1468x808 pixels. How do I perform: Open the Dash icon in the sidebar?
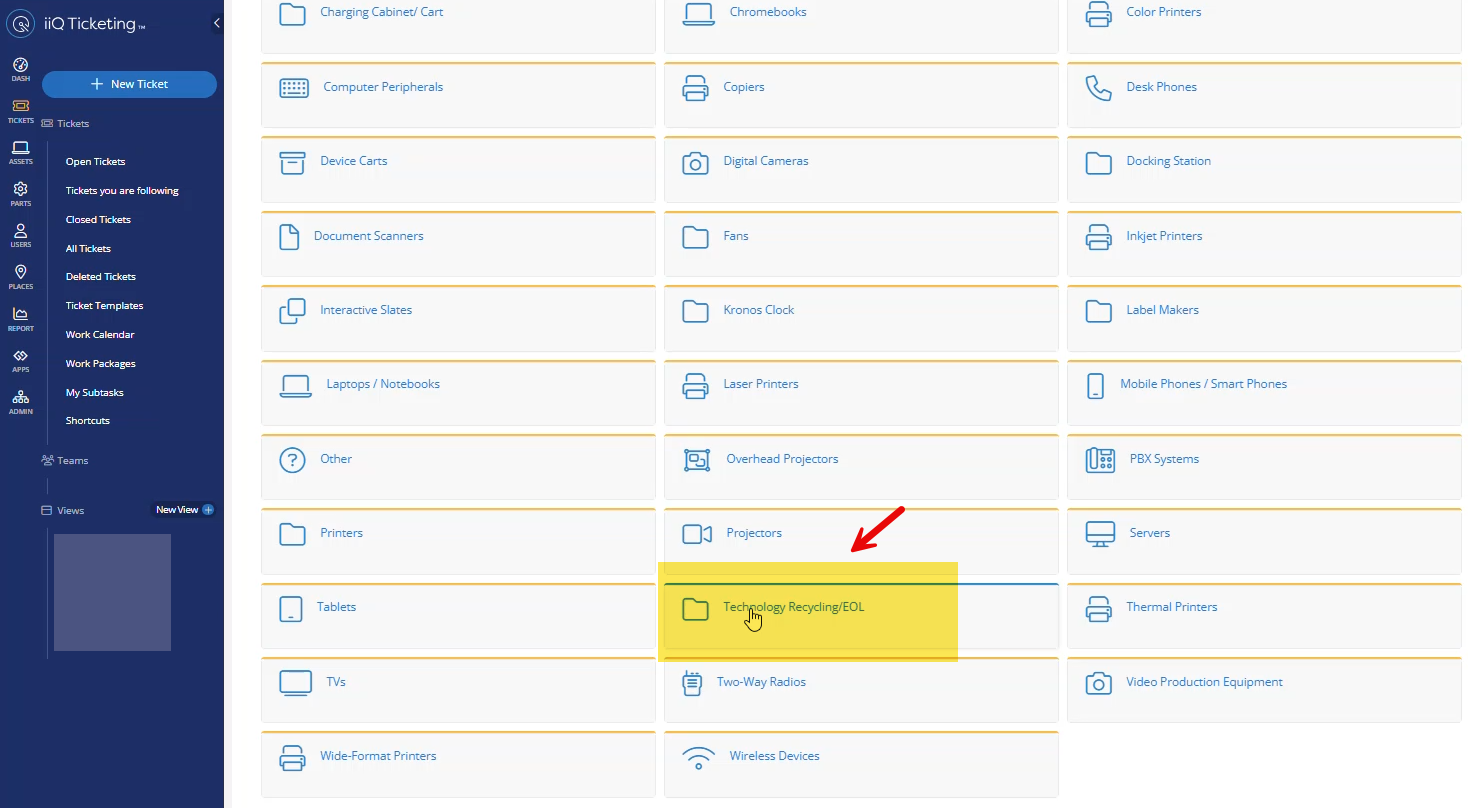coord(20,67)
